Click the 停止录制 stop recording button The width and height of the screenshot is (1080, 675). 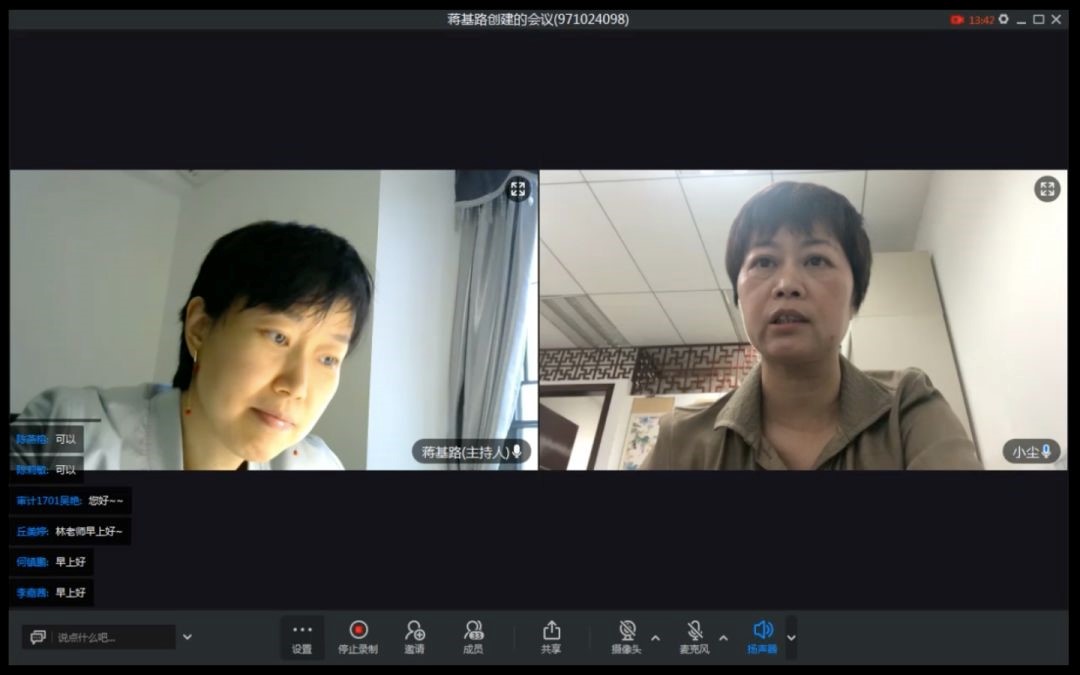coord(358,637)
